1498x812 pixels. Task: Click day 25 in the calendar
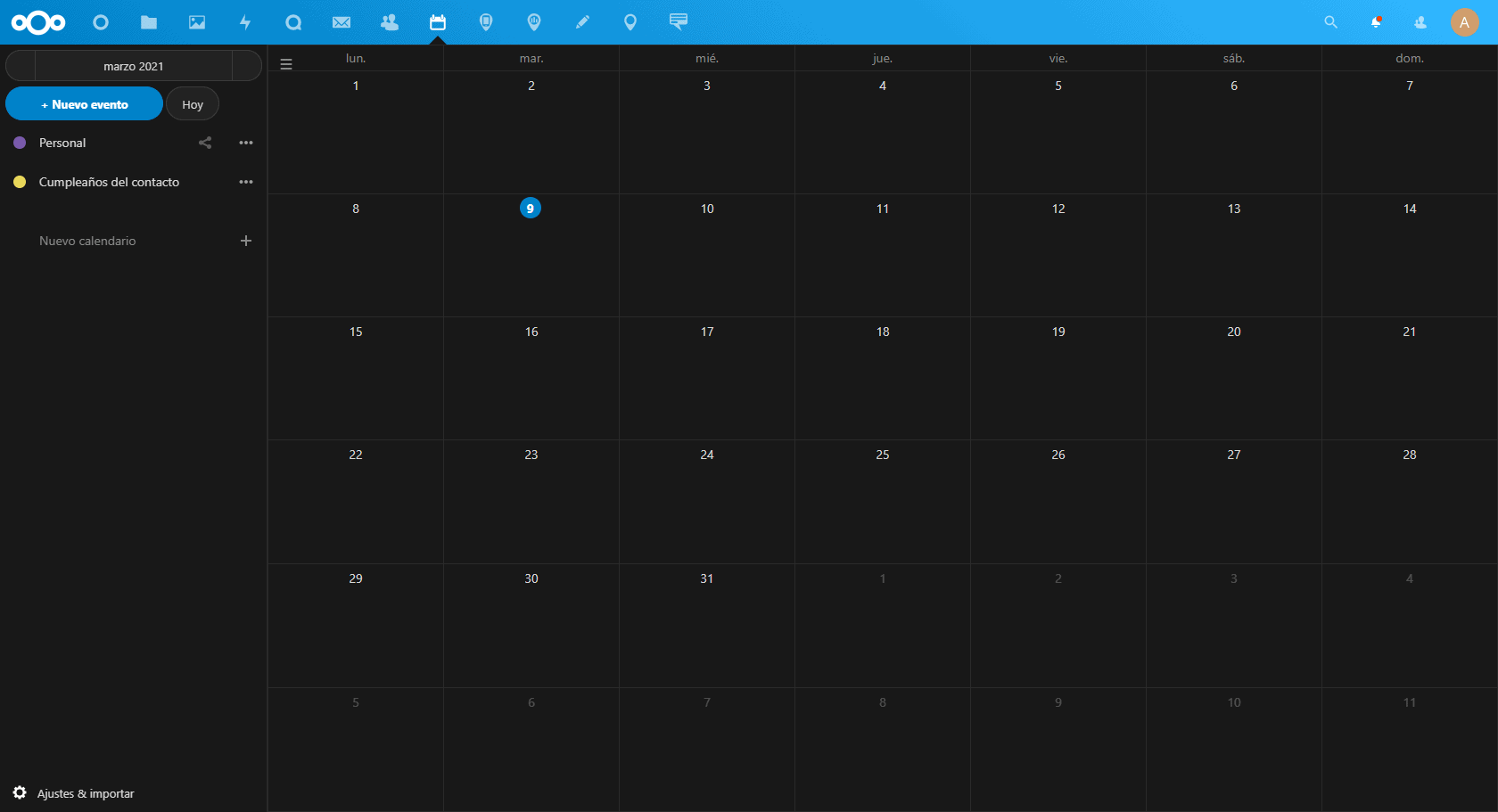point(883,455)
